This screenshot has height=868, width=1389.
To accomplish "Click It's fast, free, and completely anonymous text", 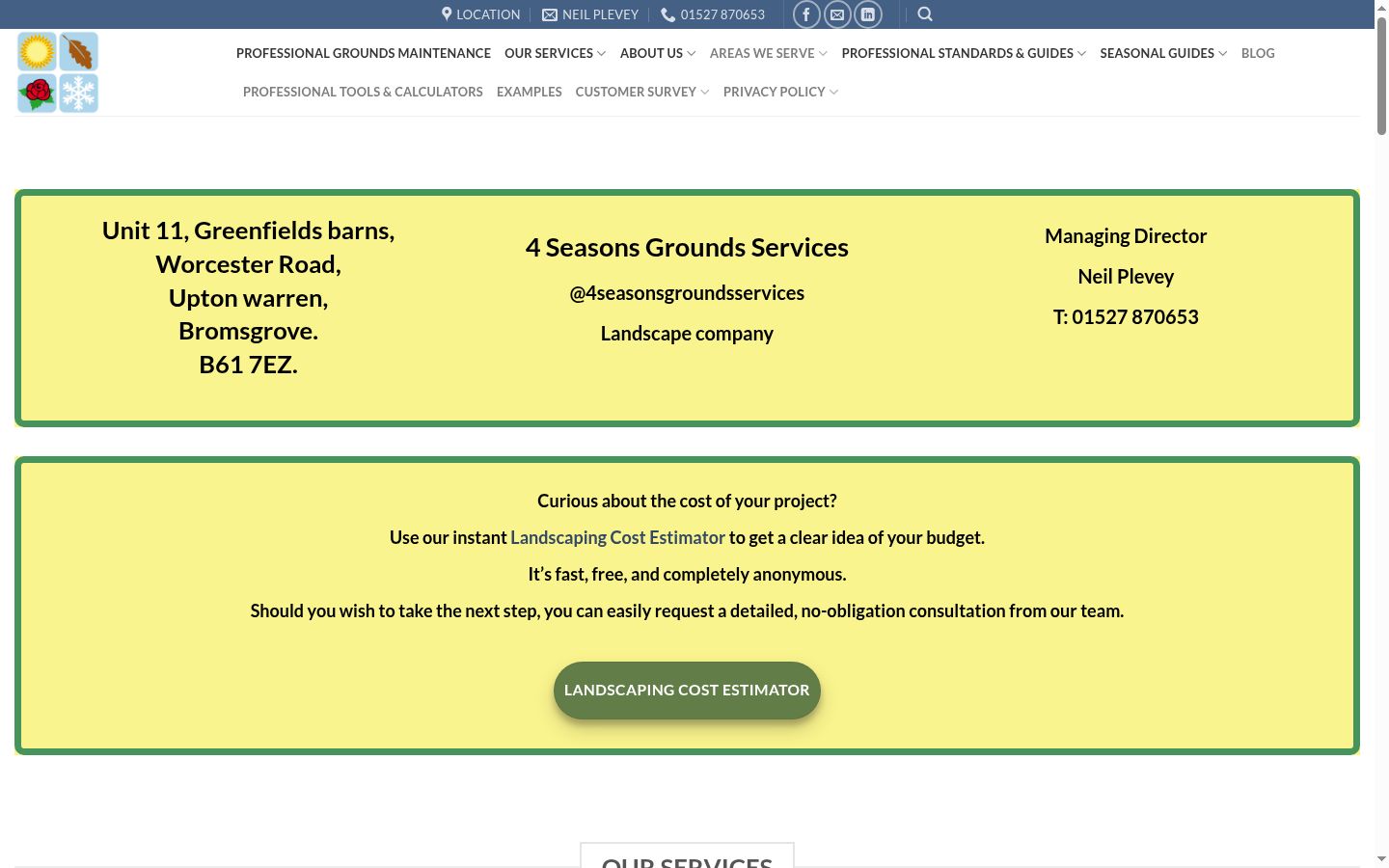I will tap(687, 574).
